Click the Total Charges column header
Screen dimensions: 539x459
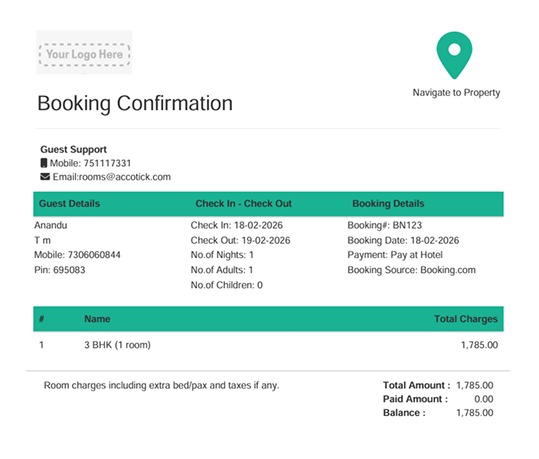pyautogui.click(x=466, y=319)
